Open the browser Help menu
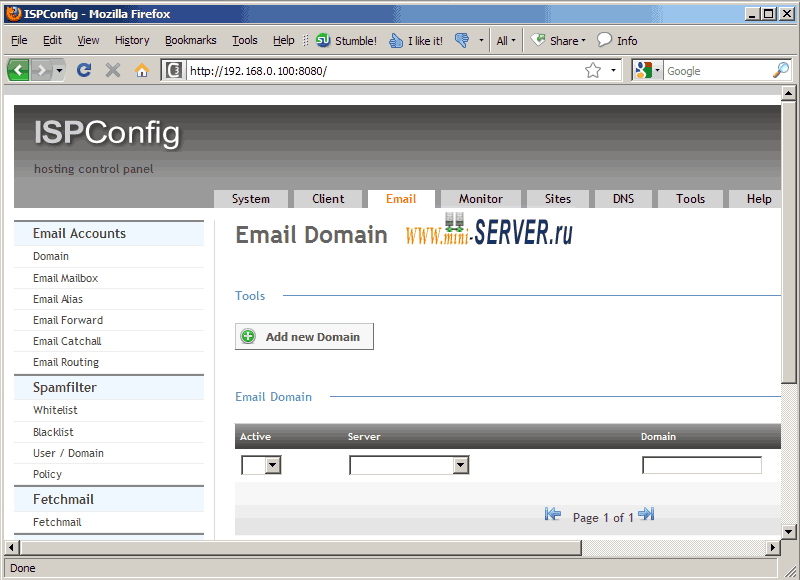Viewport: 800px width, 580px height. (283, 40)
